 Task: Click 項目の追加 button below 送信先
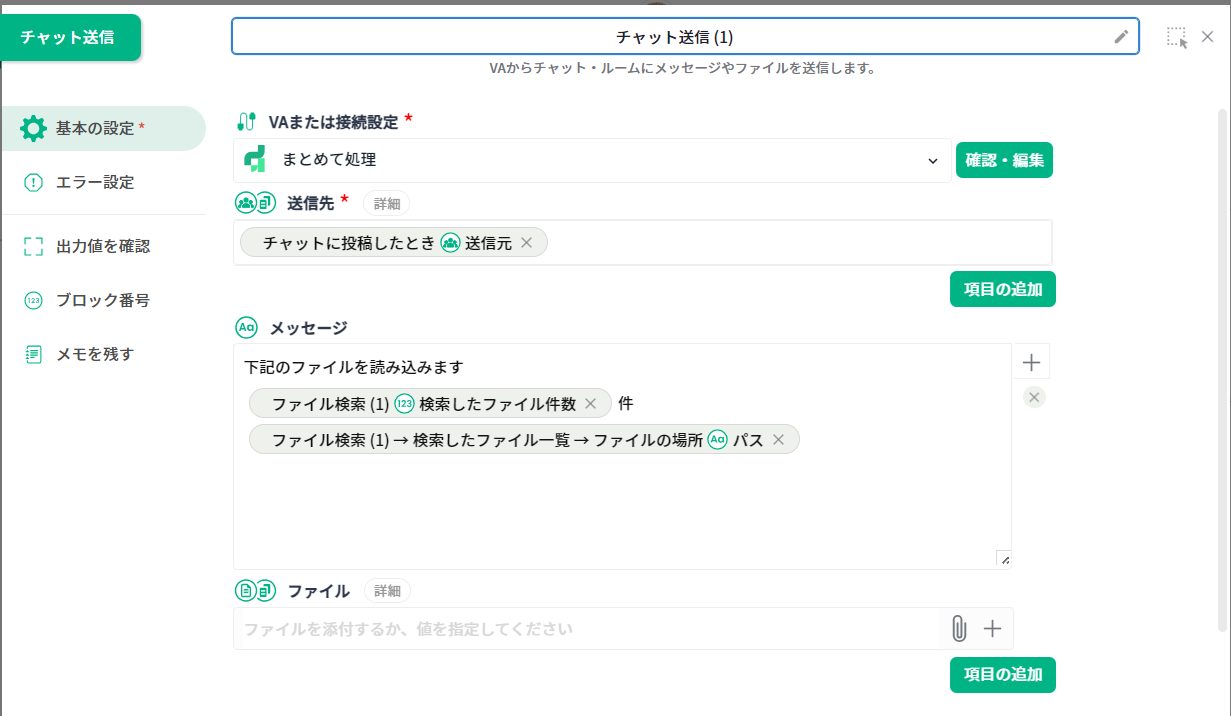[1002, 289]
